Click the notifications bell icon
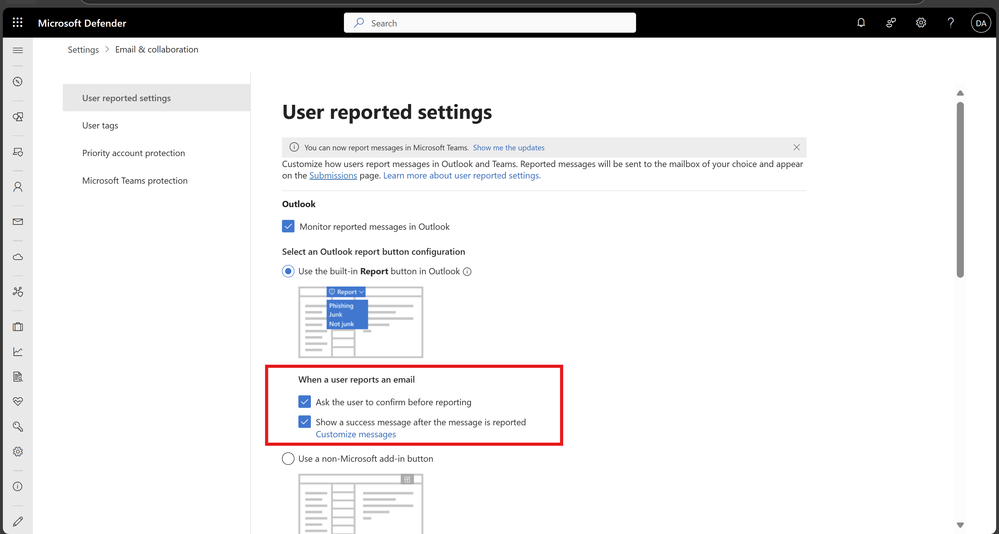 point(861,23)
